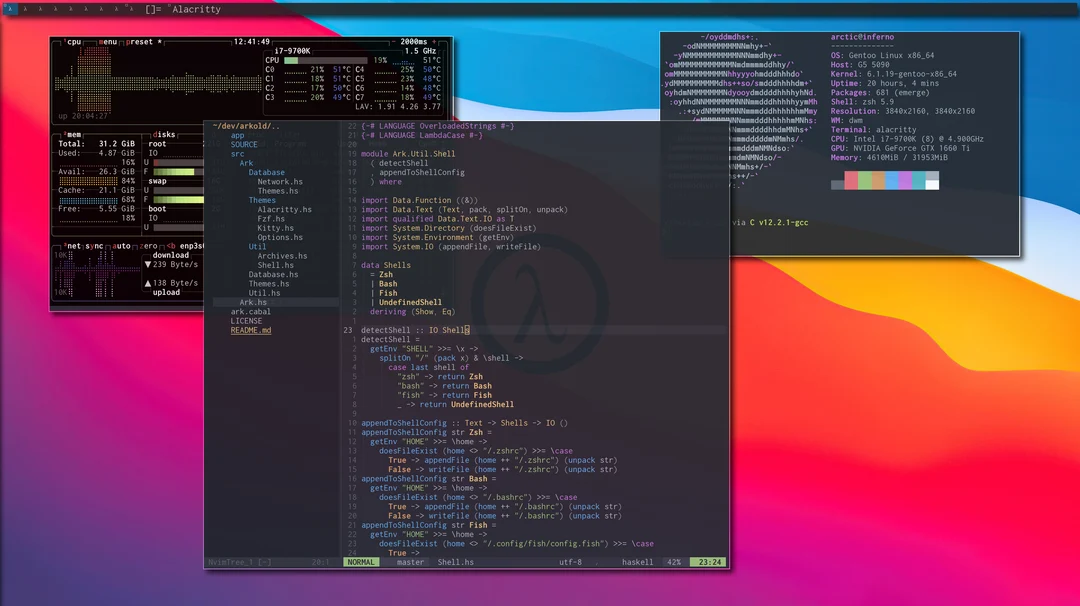Viewport: 1080px width, 606px height.
Task: Open btop's menu from the header
Action: pos(108,42)
